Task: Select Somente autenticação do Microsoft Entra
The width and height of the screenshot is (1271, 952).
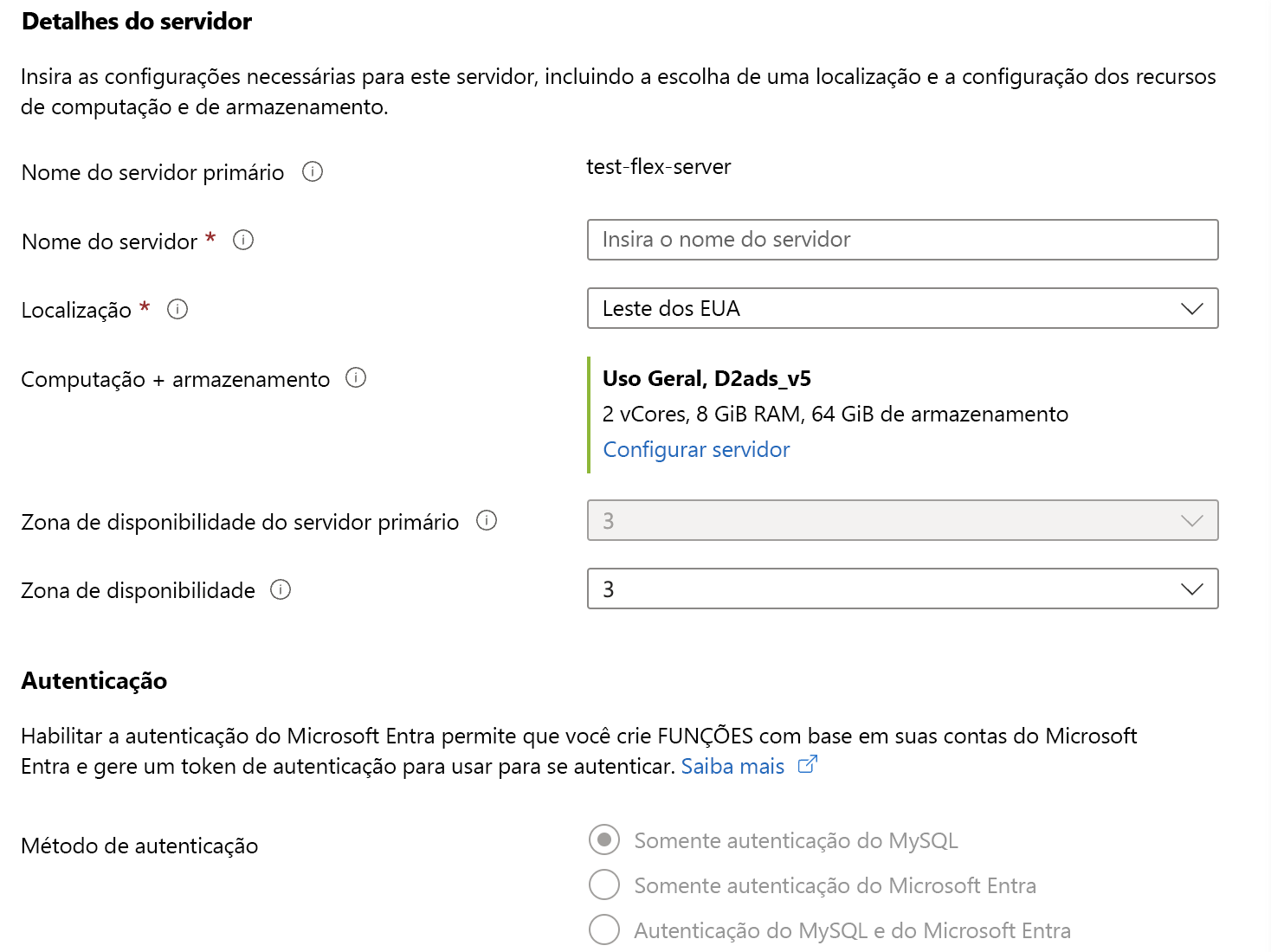Action: coord(604,884)
